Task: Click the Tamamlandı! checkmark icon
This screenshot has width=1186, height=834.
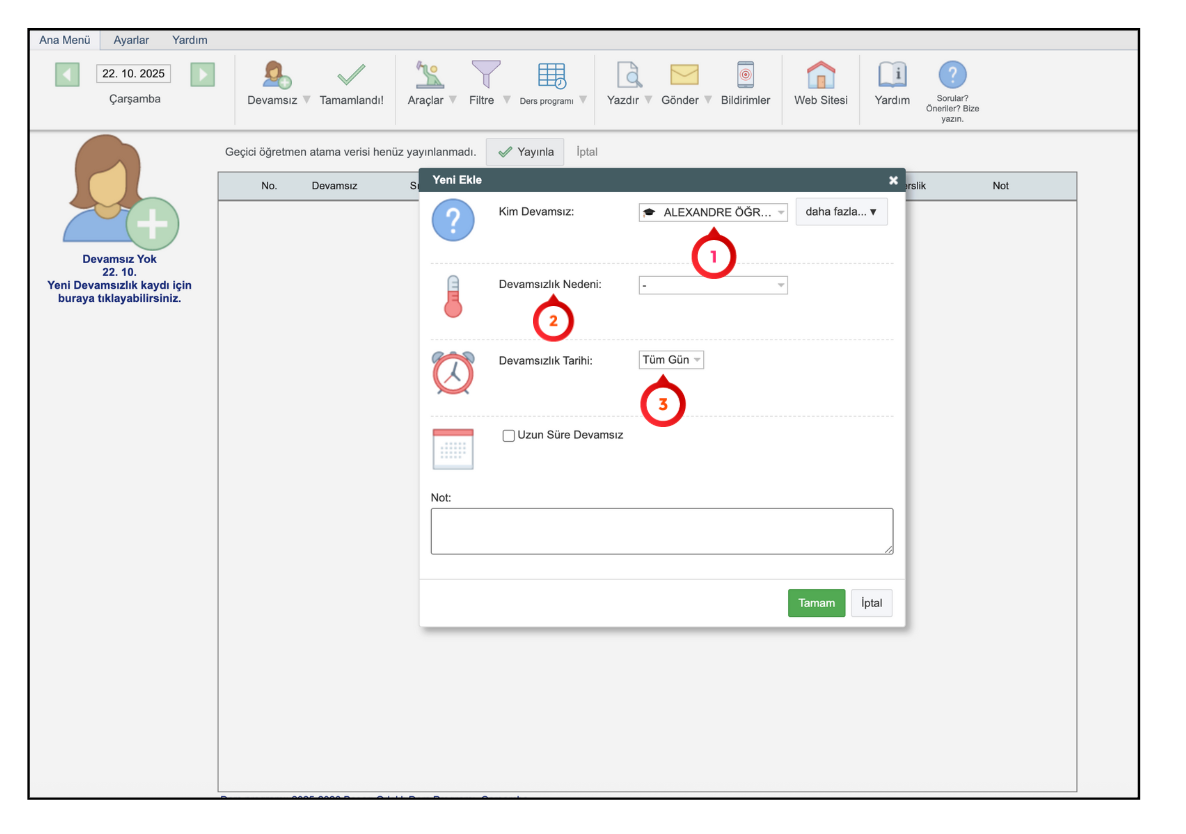Action: click(351, 75)
